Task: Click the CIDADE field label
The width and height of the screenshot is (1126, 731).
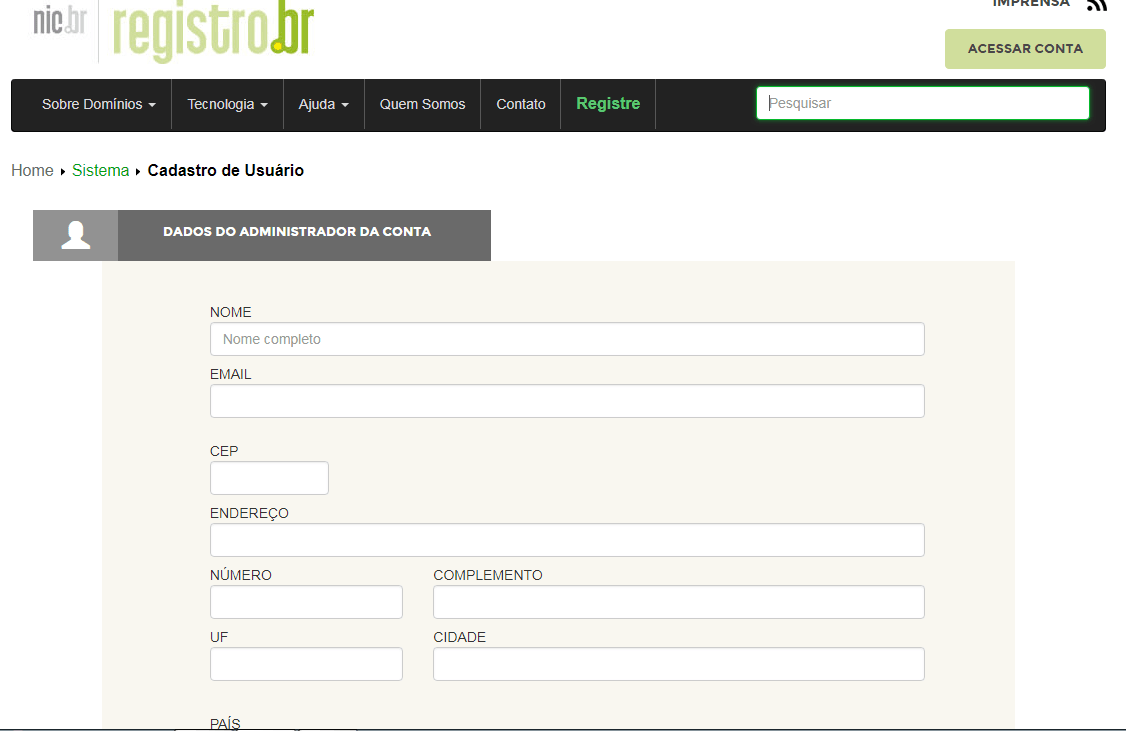Action: [x=460, y=637]
